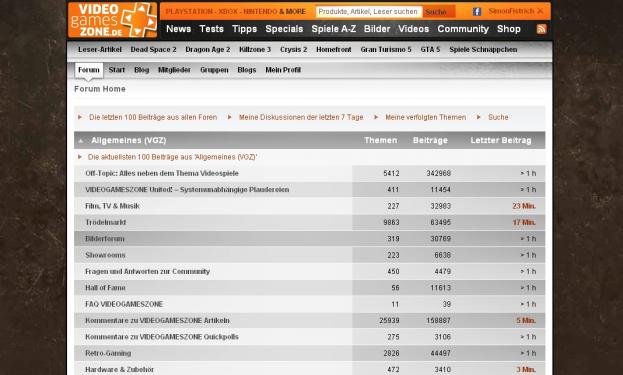Viewport: 623px width, 375px height.
Task: Open the Hall of Fame forum
Action: (105, 288)
